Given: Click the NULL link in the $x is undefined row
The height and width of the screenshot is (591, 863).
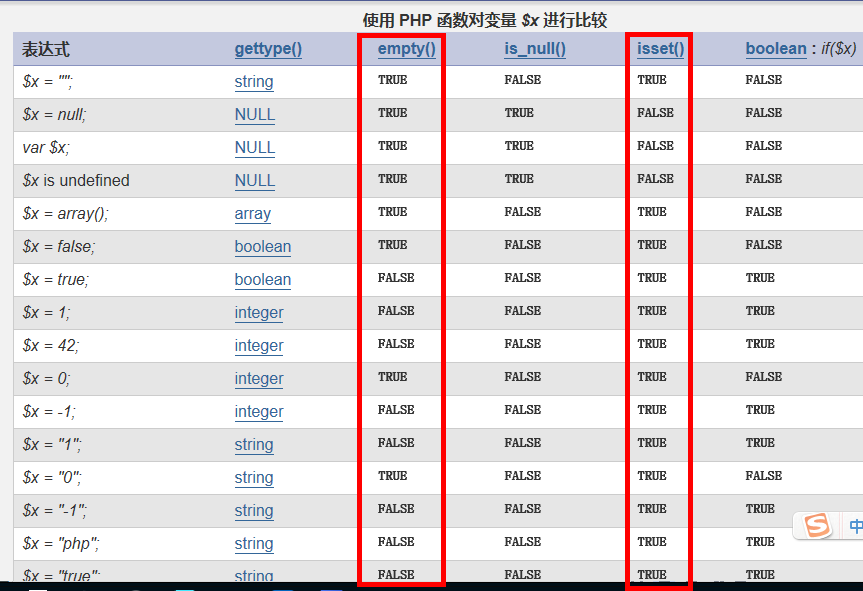Looking at the screenshot, I should 255,180.
